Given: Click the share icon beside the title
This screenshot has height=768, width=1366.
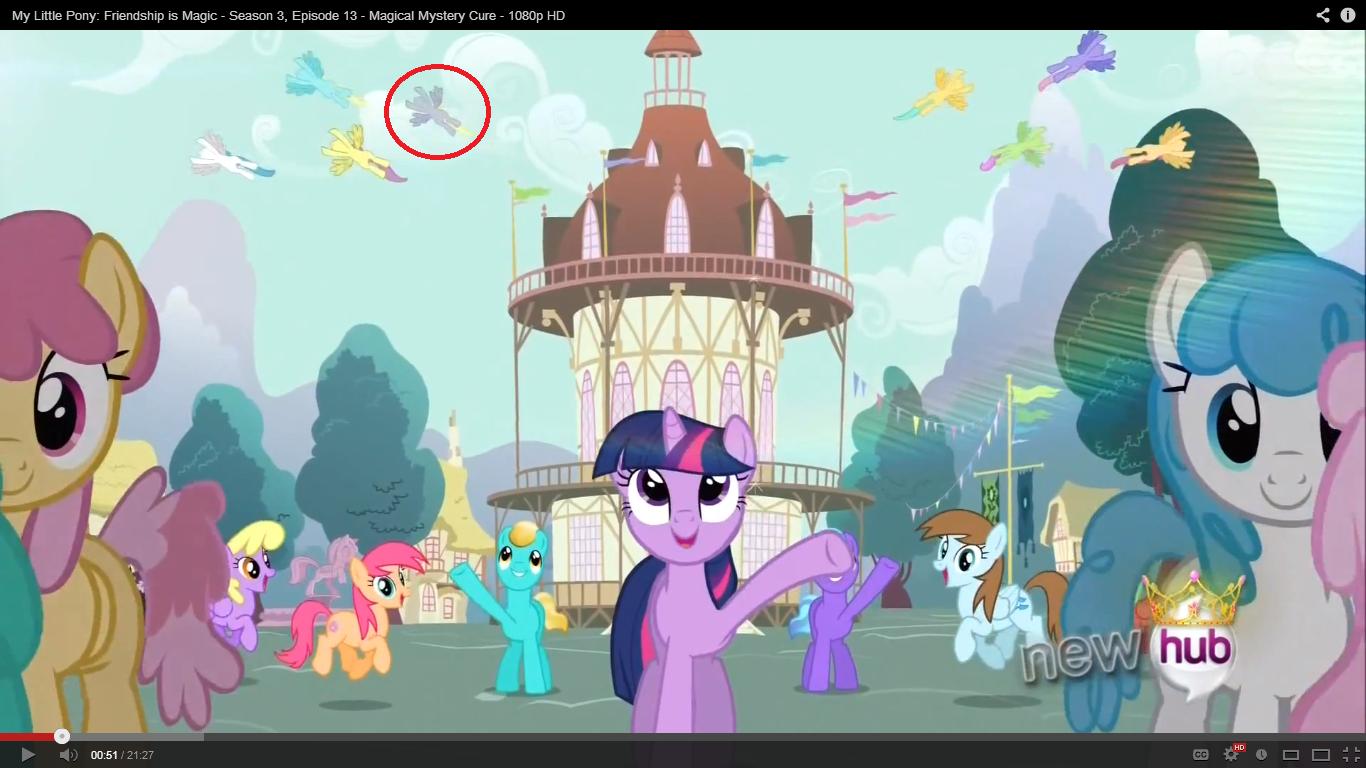Looking at the screenshot, I should [1323, 15].
